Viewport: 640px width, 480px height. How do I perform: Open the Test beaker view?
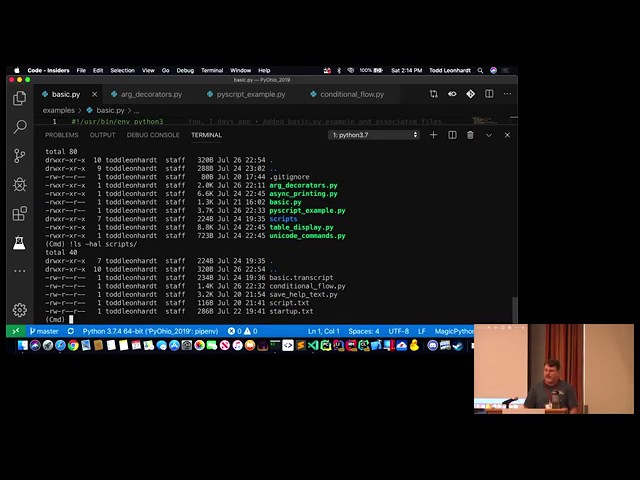[x=20, y=242]
